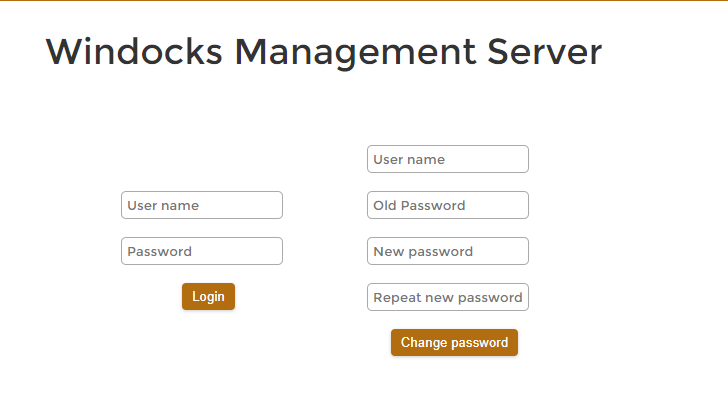Image resolution: width=728 pixels, height=416 pixels.
Task: Activate the New password text input
Action: (448, 251)
